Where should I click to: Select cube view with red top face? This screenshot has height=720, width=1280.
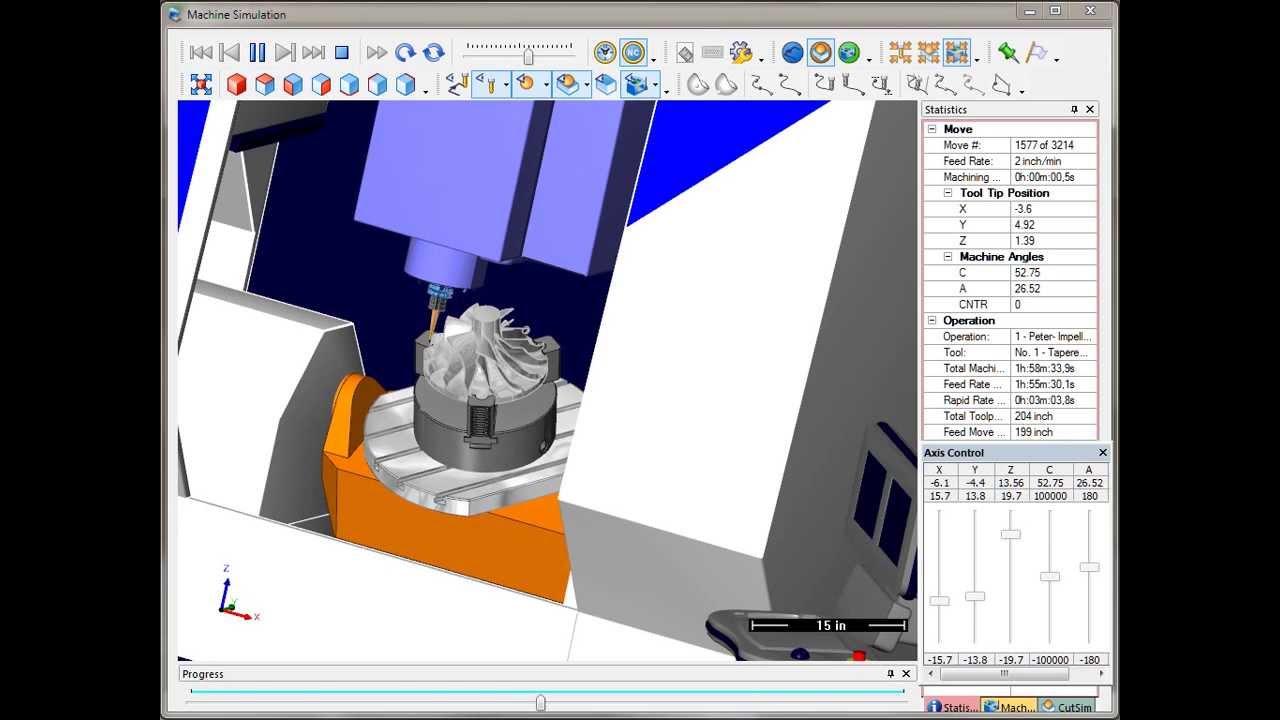coord(264,85)
